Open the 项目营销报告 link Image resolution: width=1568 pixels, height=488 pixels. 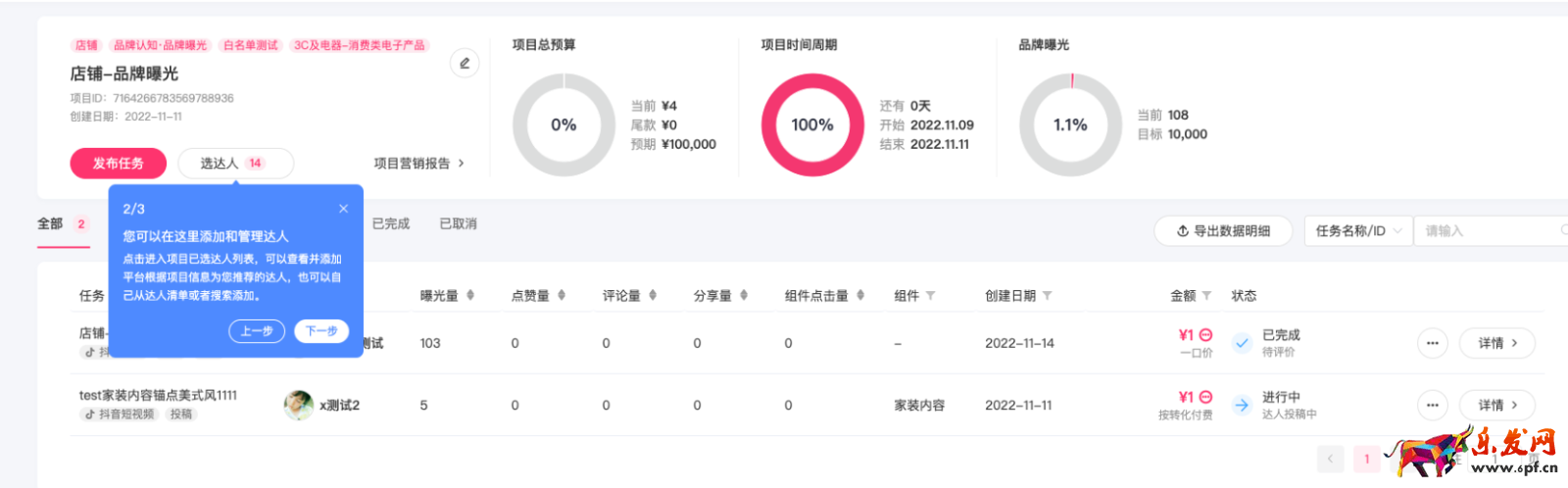418,164
